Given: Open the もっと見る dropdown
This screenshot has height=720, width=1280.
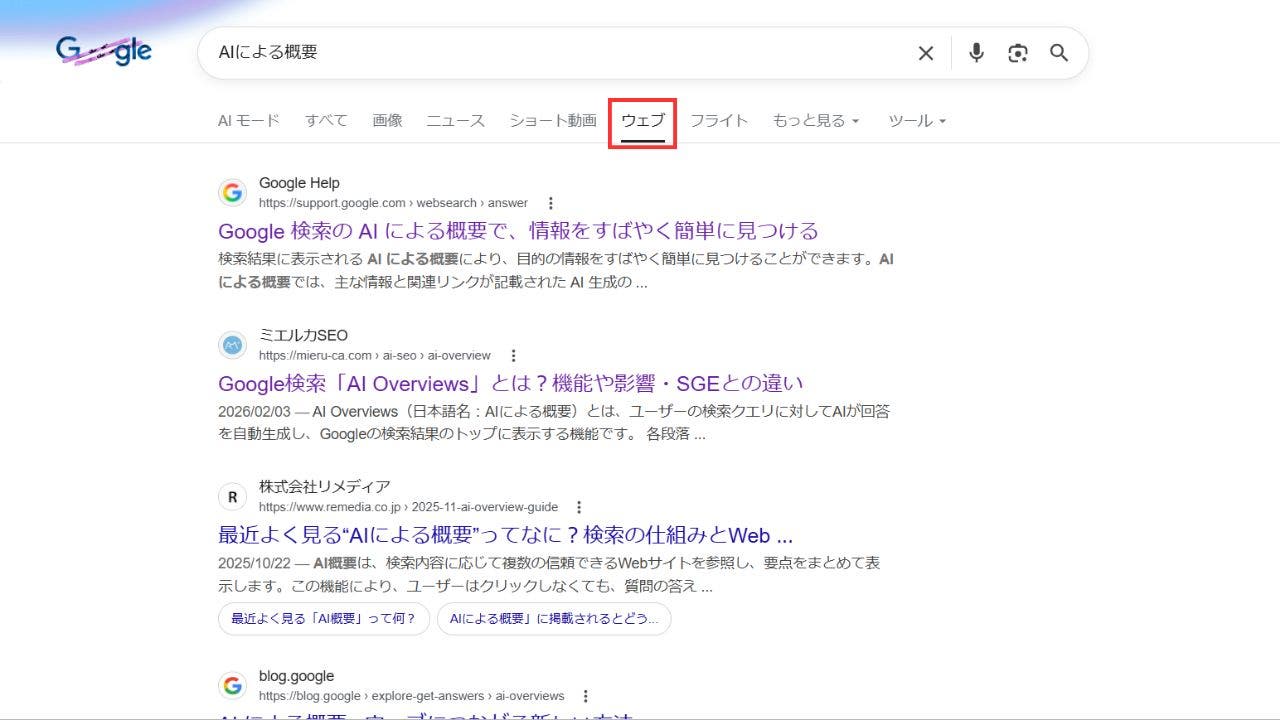Looking at the screenshot, I should pos(815,120).
